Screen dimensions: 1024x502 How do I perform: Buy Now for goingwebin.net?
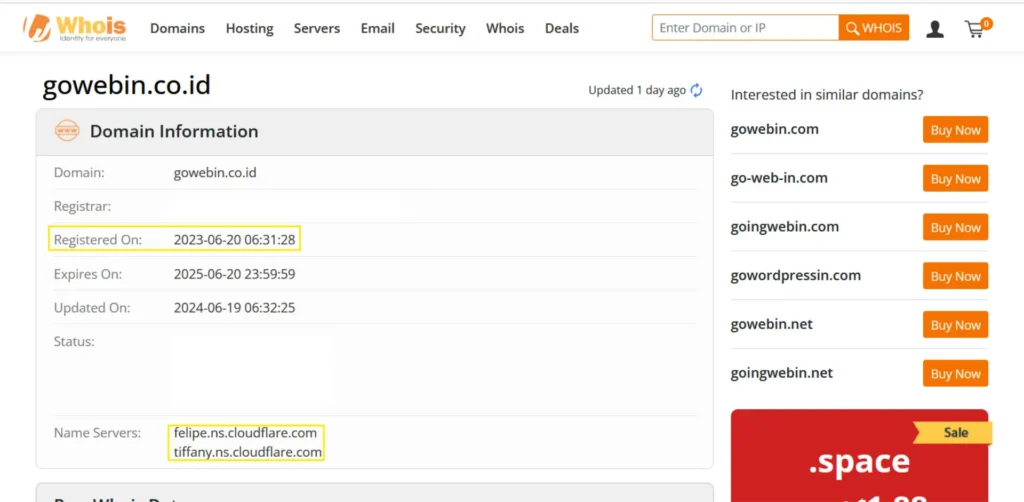pyautogui.click(x=955, y=373)
